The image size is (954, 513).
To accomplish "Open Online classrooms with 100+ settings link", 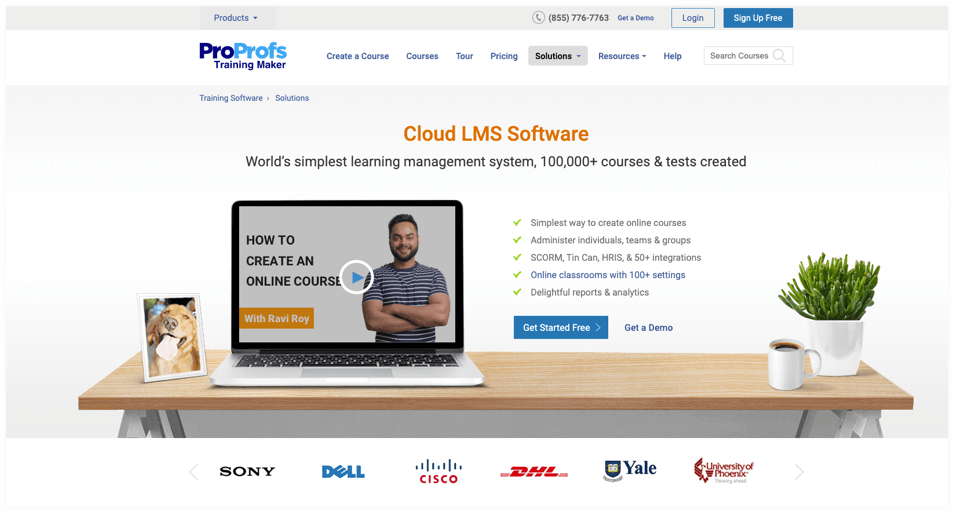I will pos(607,275).
